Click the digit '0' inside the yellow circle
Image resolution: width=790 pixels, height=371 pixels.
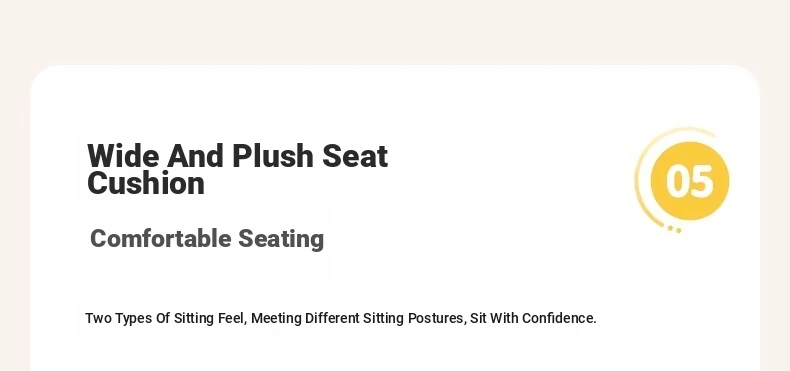click(678, 181)
